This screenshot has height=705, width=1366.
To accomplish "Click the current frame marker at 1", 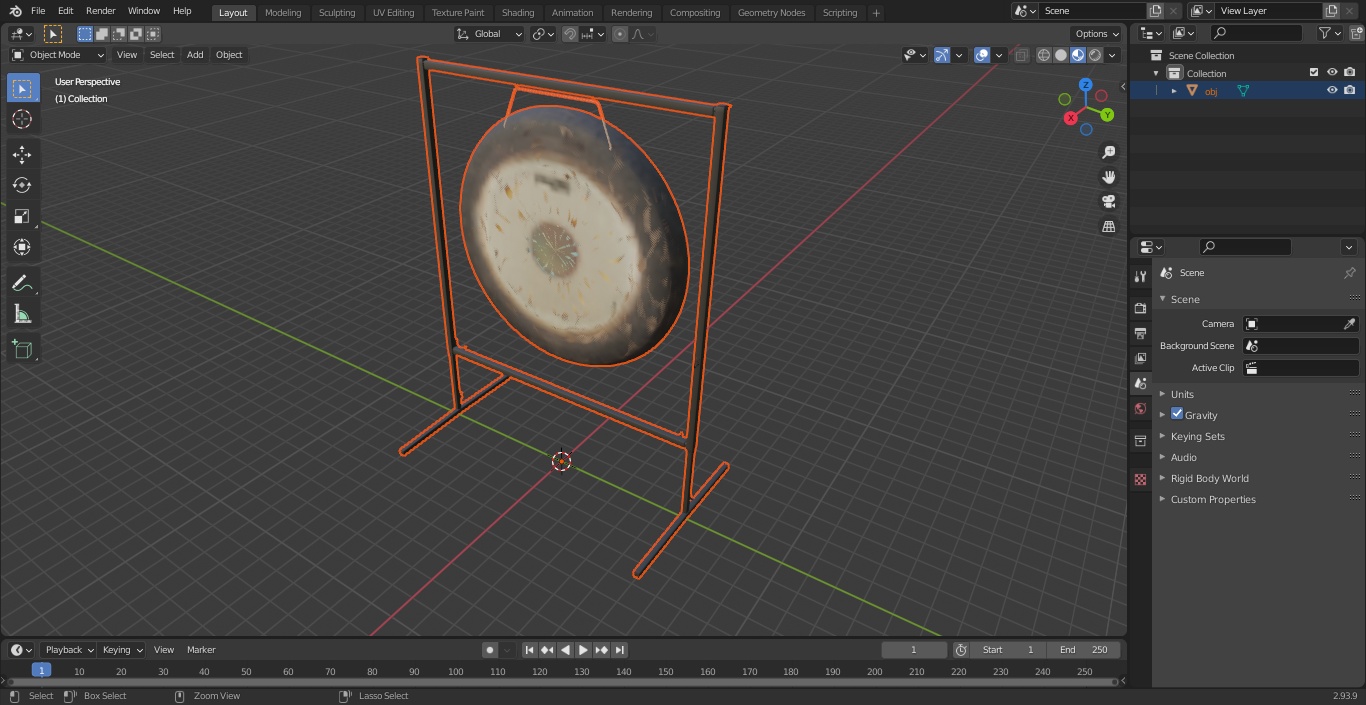I will point(41,671).
